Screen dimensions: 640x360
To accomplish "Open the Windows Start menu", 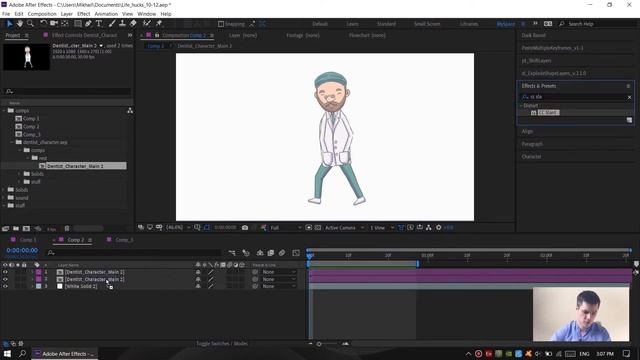I will (x=7, y=353).
